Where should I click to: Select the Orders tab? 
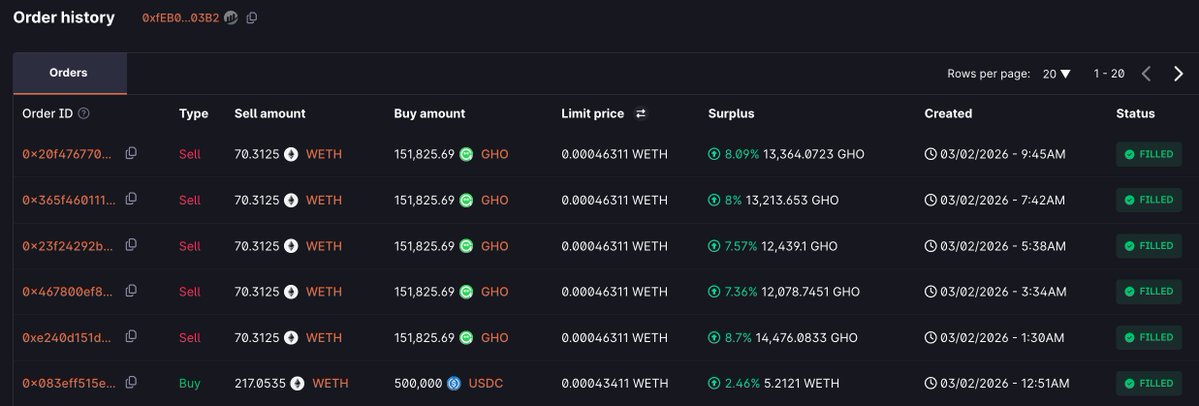click(69, 73)
